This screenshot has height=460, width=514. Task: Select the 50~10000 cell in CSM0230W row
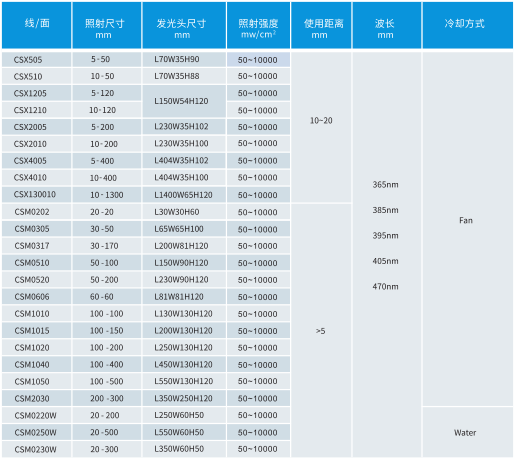(x=258, y=449)
